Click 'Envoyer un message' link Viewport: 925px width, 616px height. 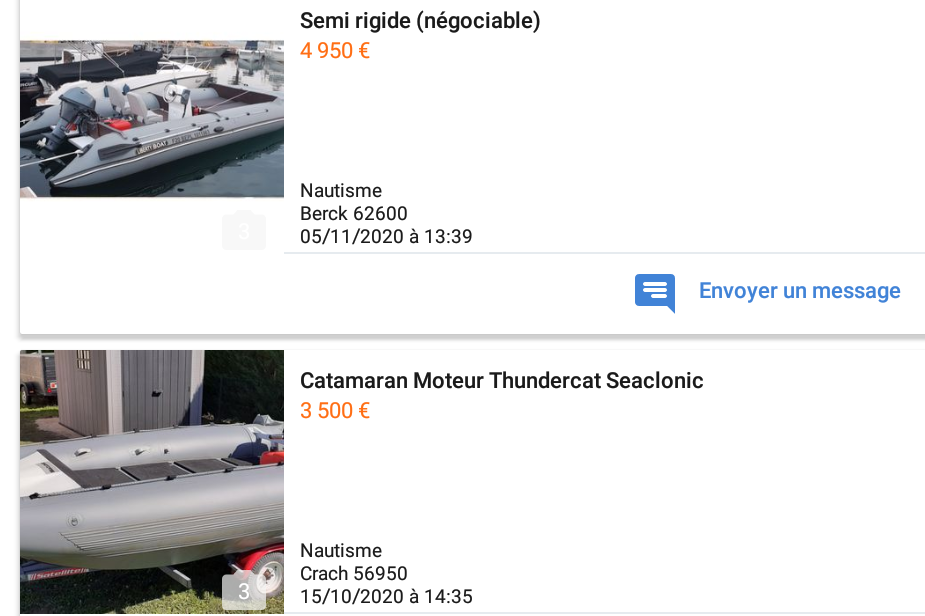[799, 291]
